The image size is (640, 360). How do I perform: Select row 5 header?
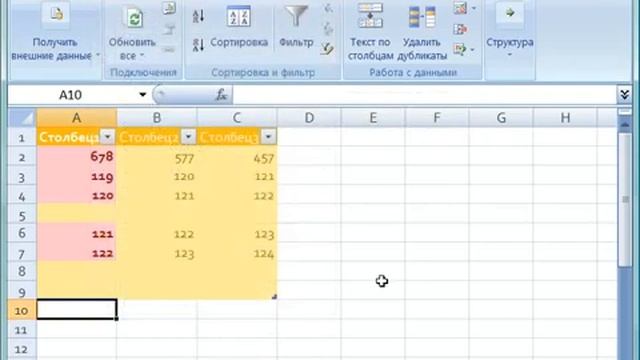pos(22,215)
